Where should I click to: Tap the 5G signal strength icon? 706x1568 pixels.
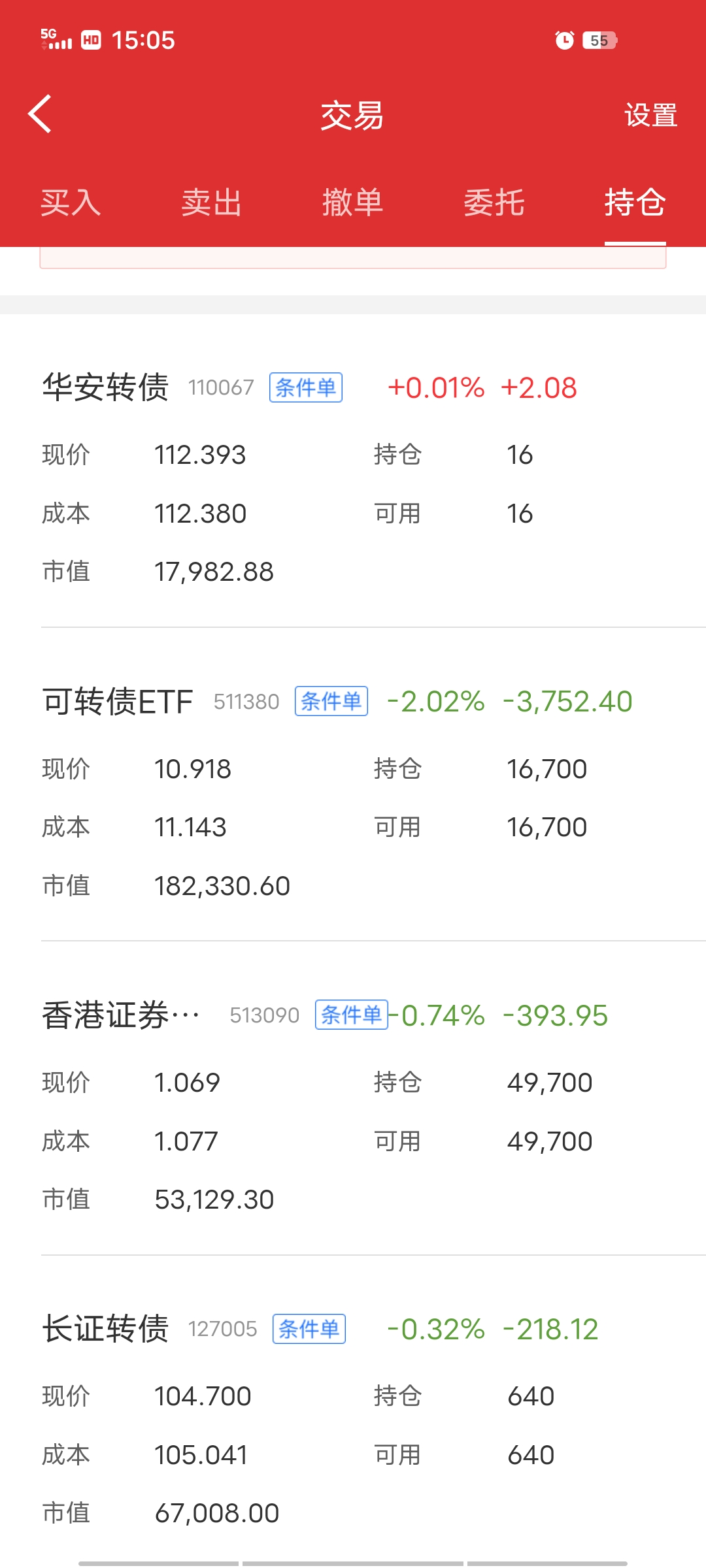(56, 39)
